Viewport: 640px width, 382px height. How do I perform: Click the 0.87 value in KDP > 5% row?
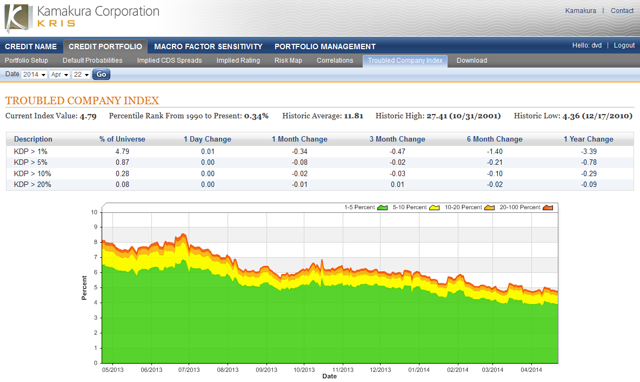tap(122, 162)
